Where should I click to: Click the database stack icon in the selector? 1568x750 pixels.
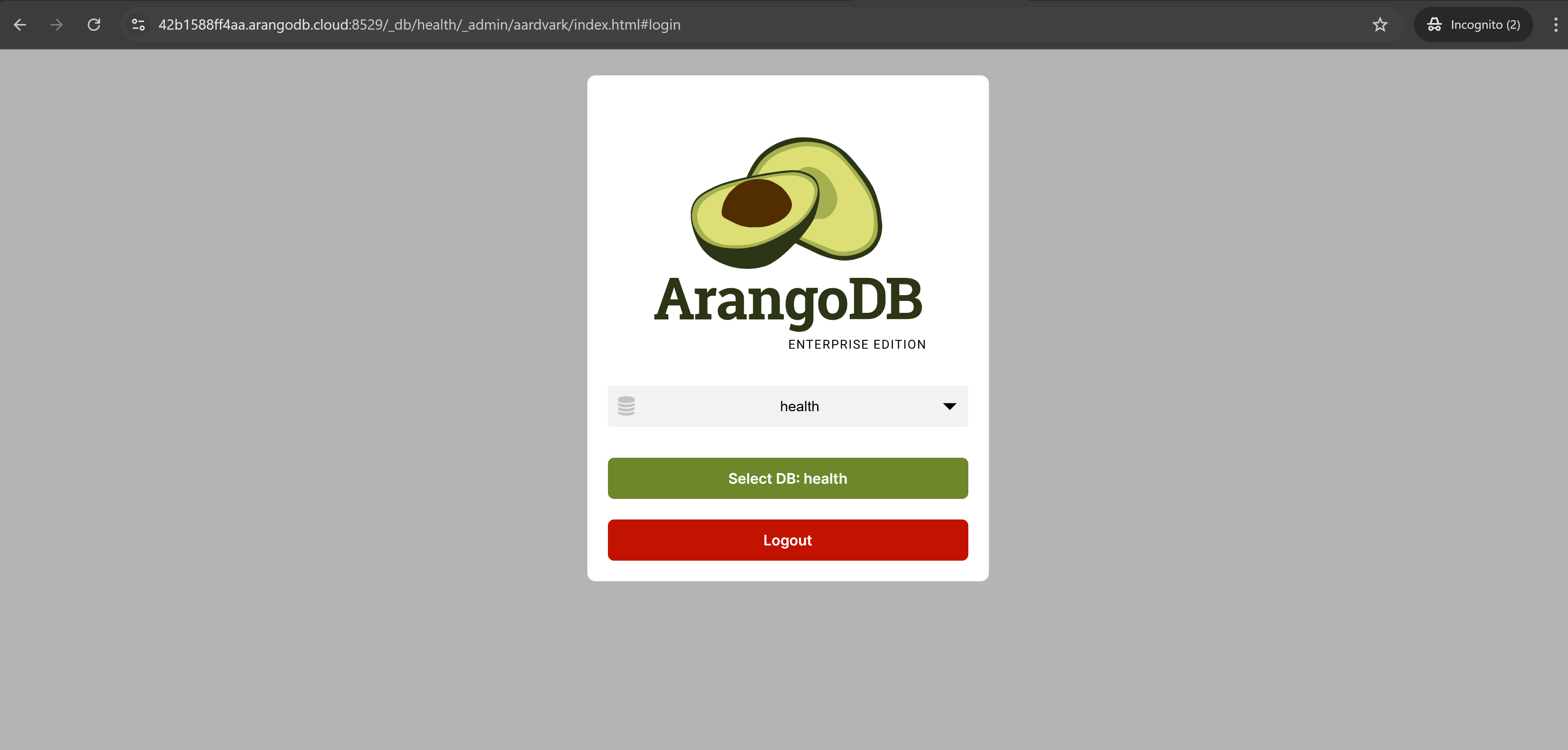pos(626,406)
